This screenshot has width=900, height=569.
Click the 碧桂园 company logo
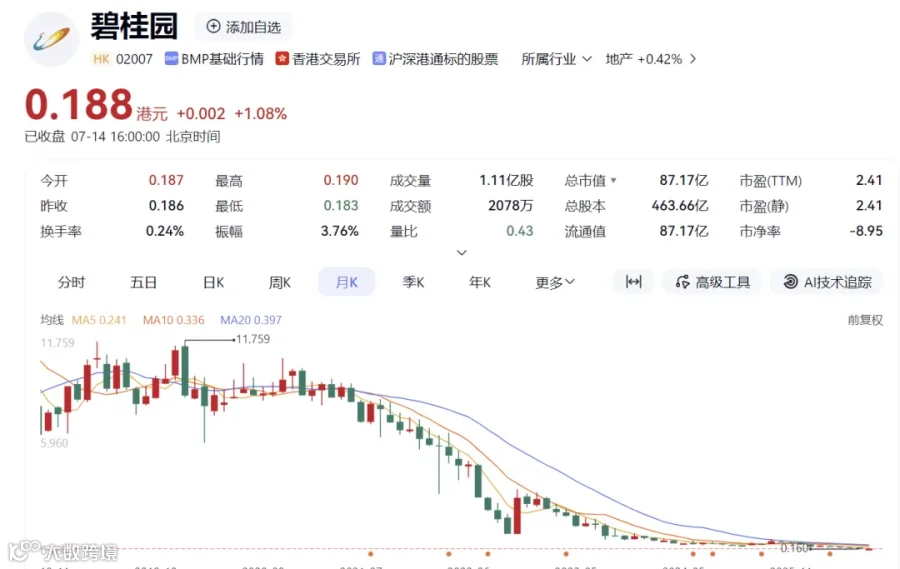point(52,39)
